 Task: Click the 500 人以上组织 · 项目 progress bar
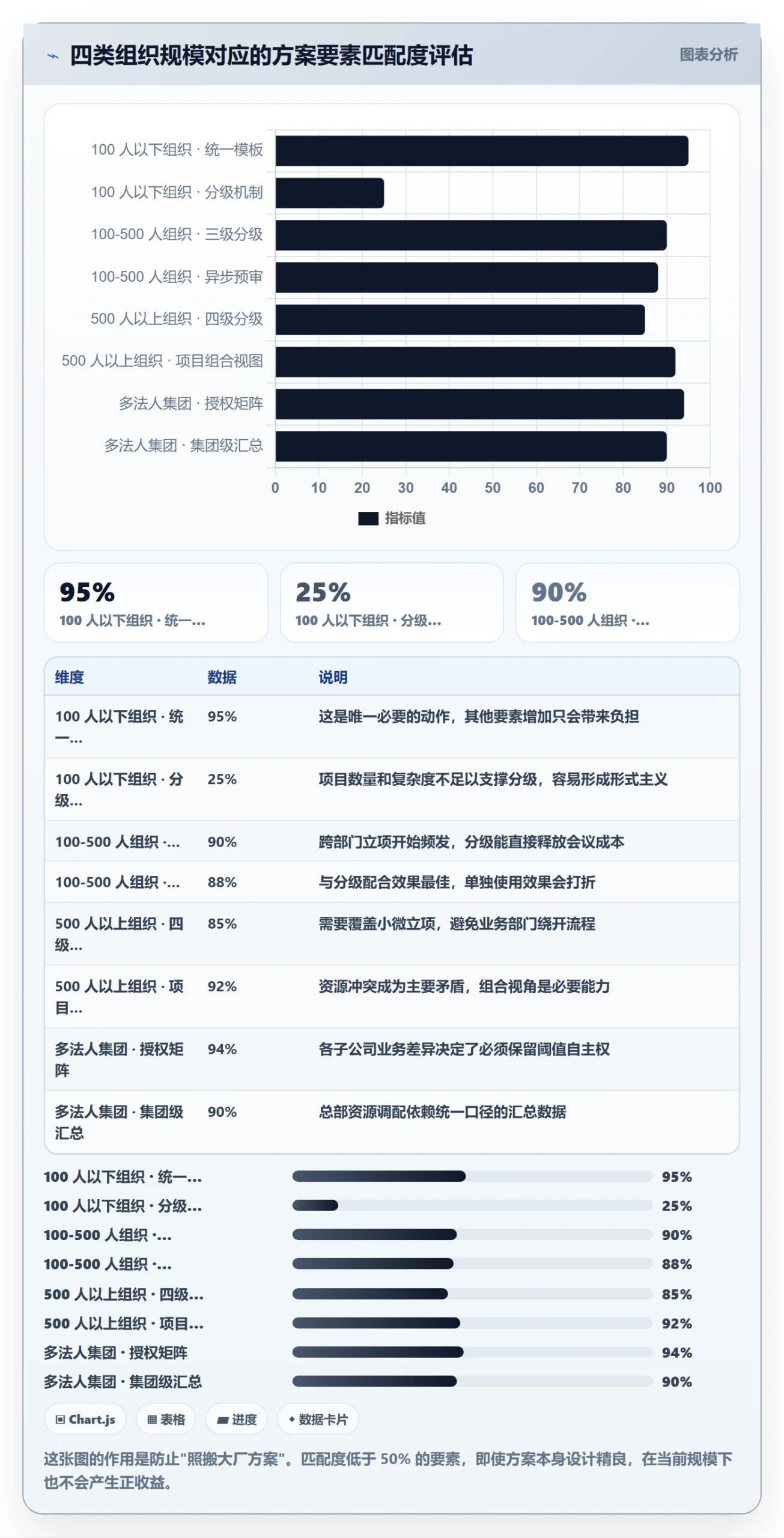pyautogui.click(x=472, y=1323)
